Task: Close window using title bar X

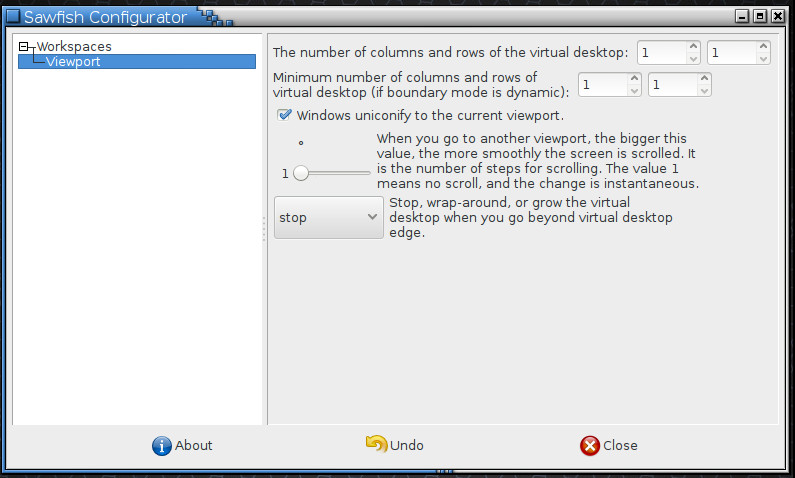Action: [x=778, y=16]
